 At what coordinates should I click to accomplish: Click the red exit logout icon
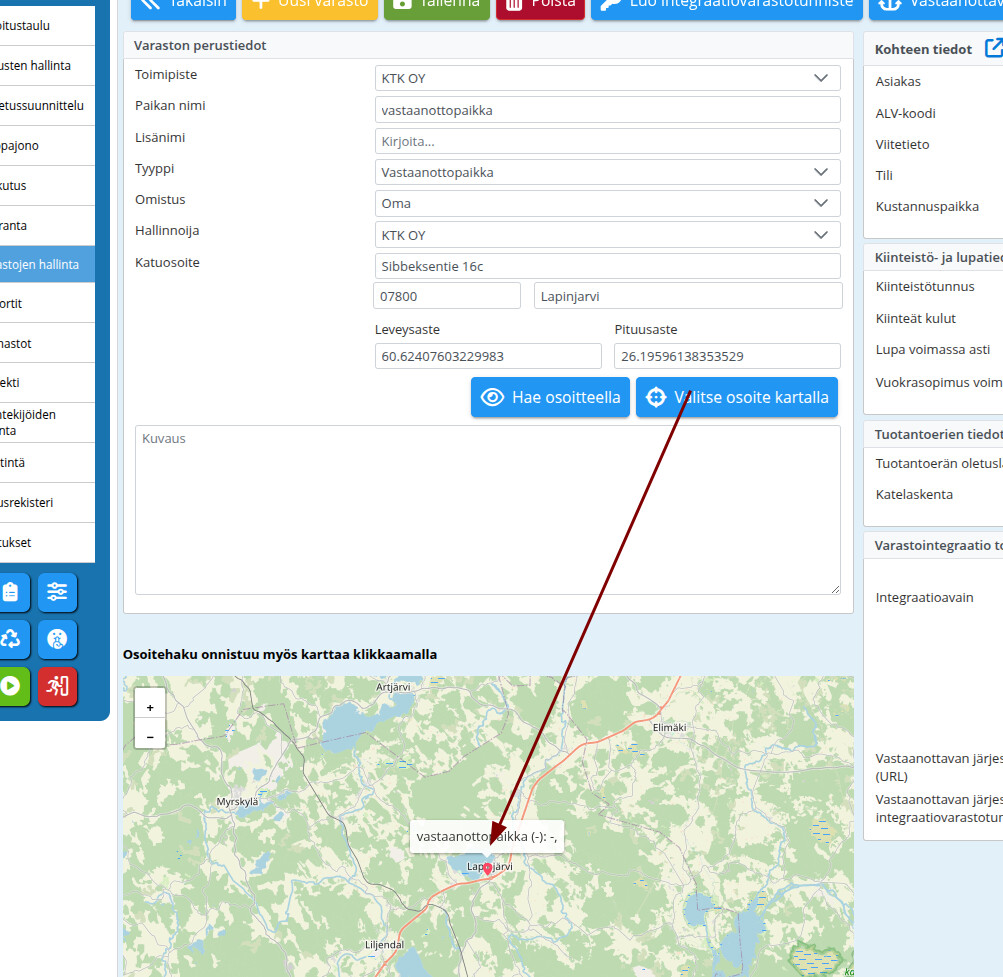(x=57, y=686)
